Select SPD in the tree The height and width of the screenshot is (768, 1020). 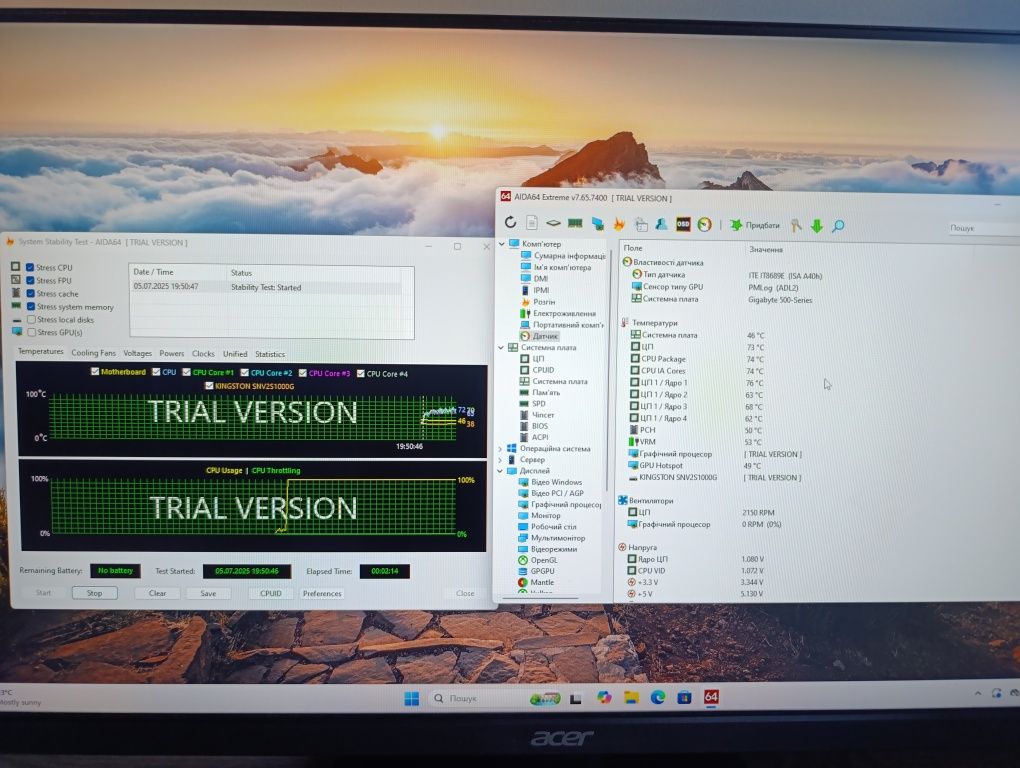pyautogui.click(x=533, y=404)
